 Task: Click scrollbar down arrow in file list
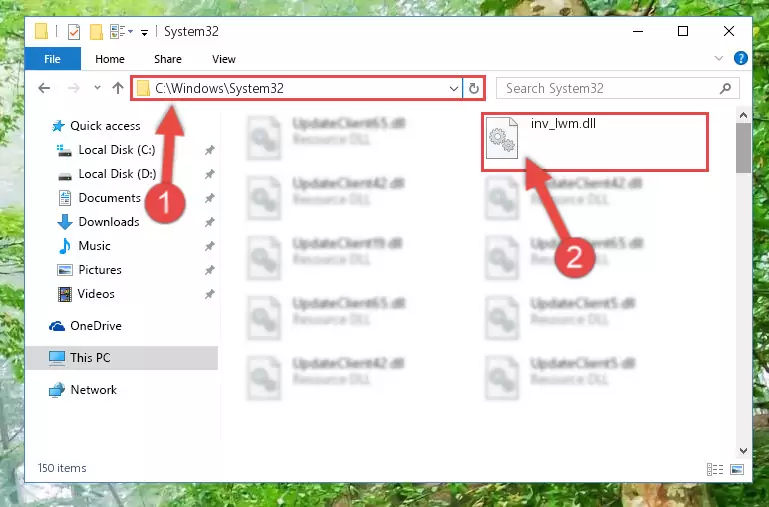pyautogui.click(x=743, y=451)
